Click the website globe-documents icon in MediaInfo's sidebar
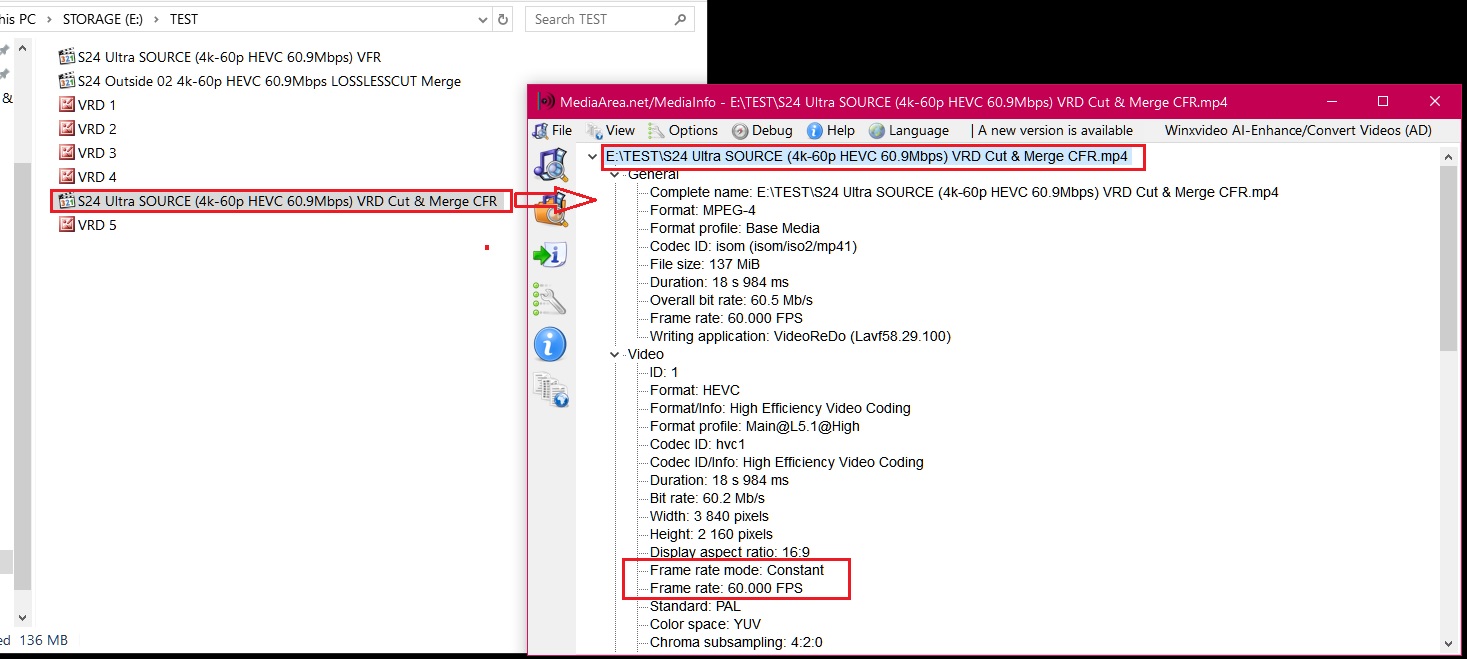The width and height of the screenshot is (1467, 659). (550, 389)
